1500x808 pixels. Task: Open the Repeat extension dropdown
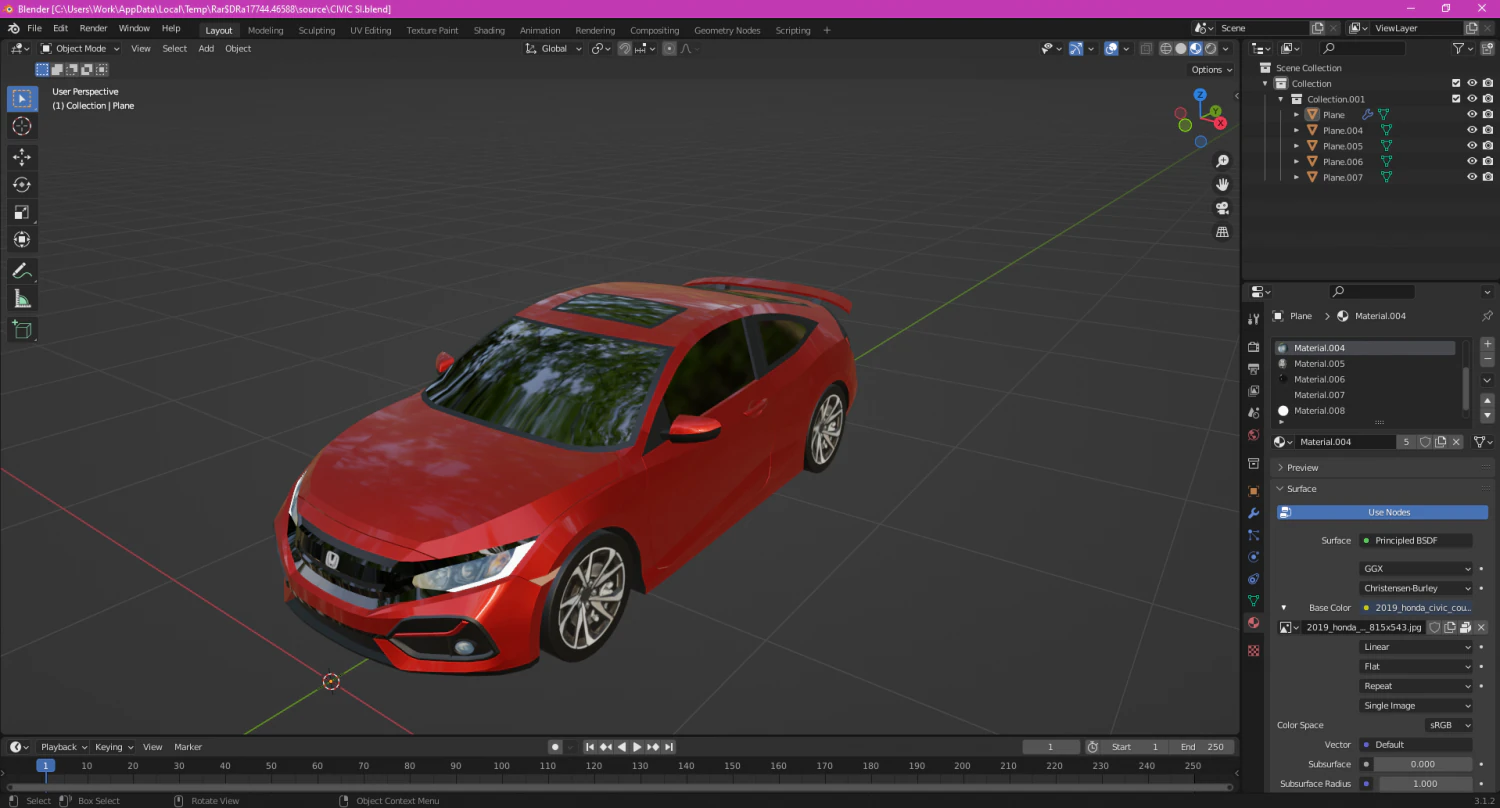point(1416,686)
